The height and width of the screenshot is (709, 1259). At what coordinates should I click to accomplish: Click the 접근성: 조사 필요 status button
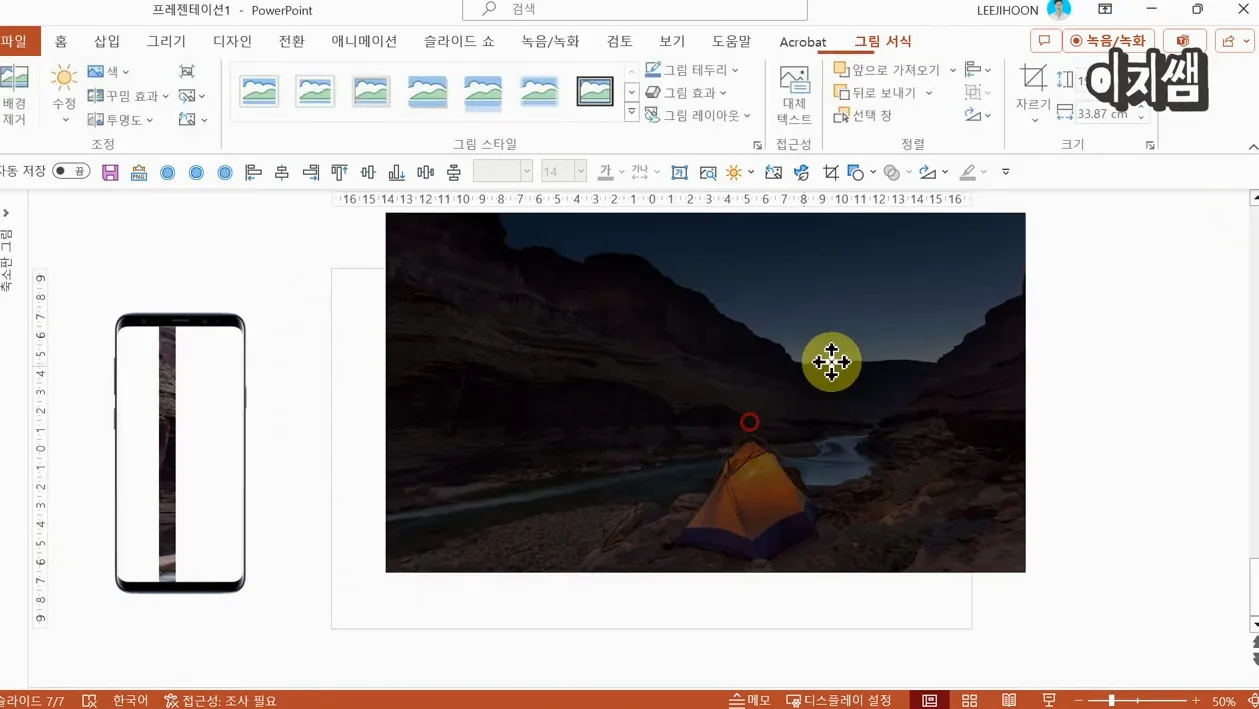click(x=220, y=700)
